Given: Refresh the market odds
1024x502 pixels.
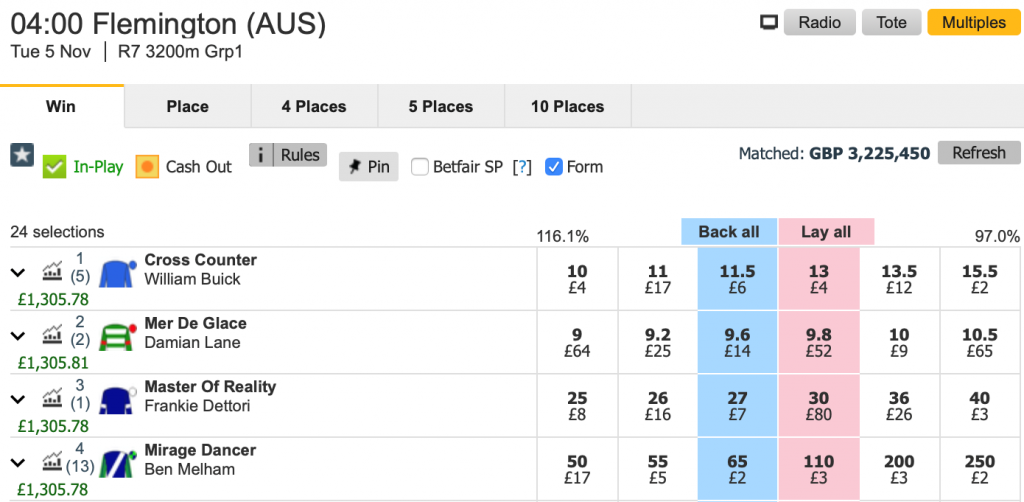Looking at the screenshot, I should (978, 153).
